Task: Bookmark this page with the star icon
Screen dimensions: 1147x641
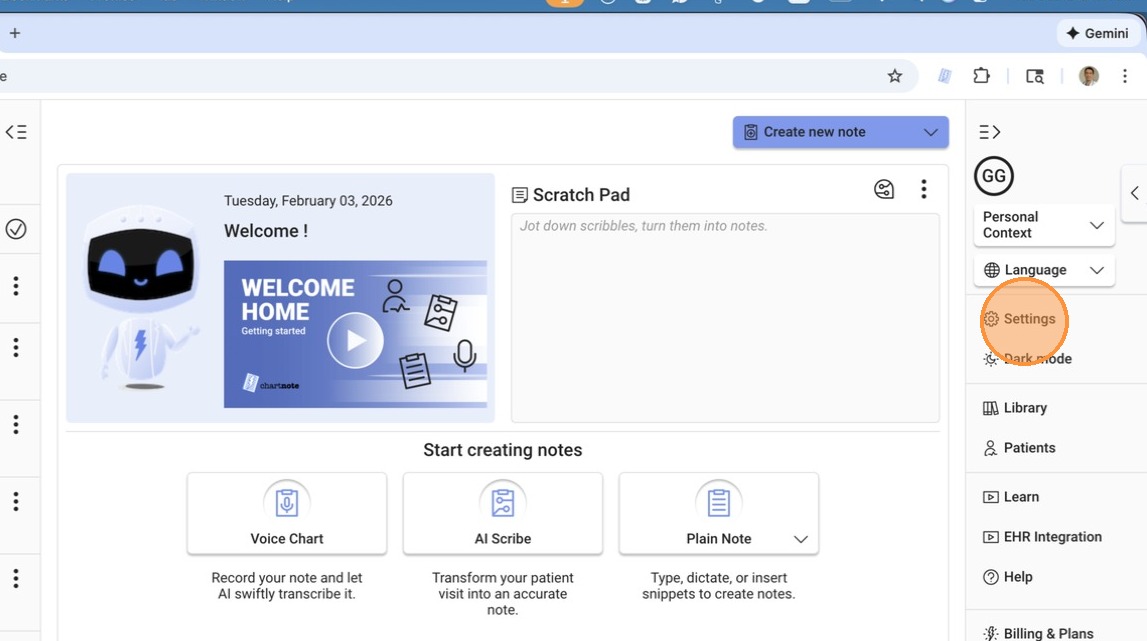Action: click(895, 76)
